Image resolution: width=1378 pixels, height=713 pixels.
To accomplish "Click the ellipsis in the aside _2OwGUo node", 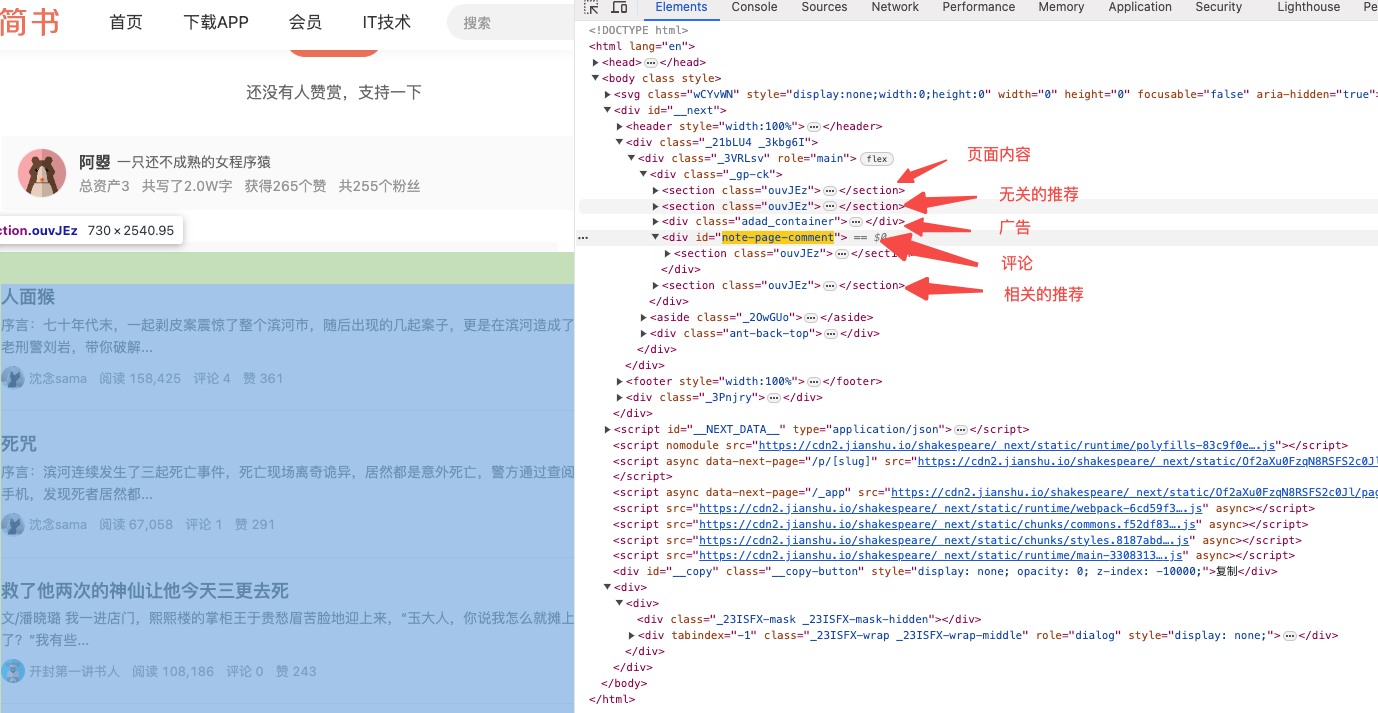I will (811, 317).
